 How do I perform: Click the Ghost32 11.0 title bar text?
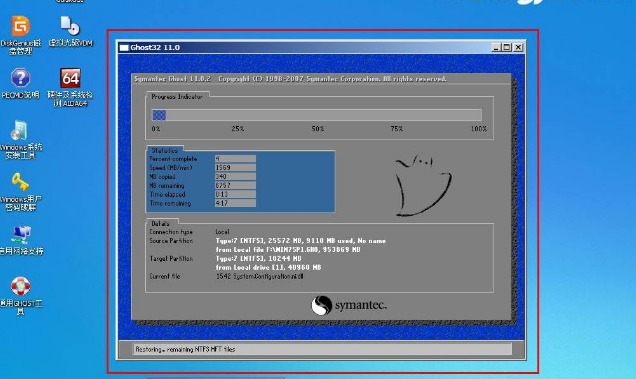[x=155, y=47]
